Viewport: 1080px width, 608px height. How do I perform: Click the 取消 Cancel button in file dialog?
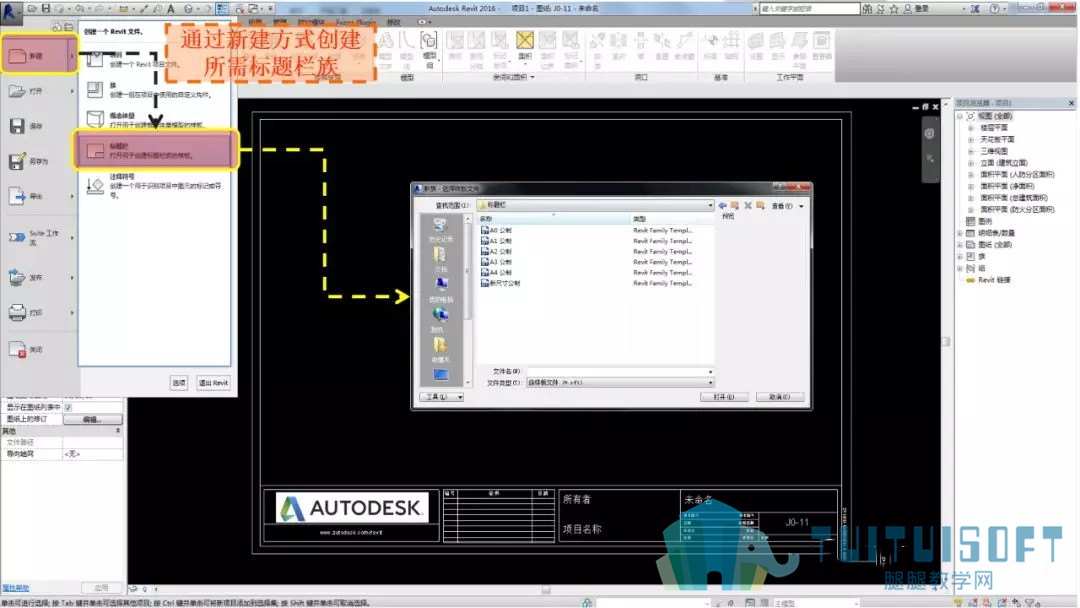coord(780,397)
